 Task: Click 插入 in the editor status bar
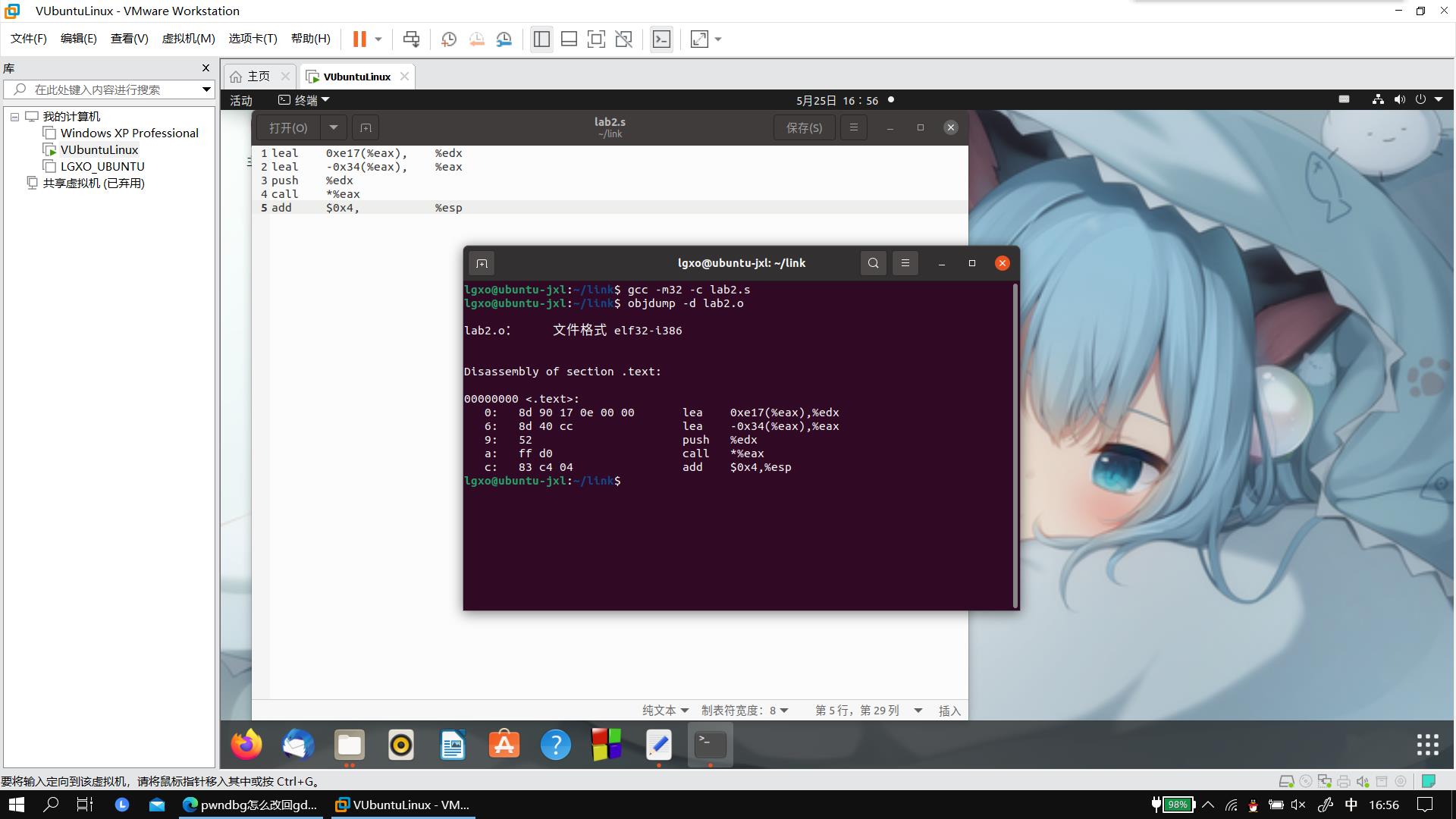[x=949, y=711]
